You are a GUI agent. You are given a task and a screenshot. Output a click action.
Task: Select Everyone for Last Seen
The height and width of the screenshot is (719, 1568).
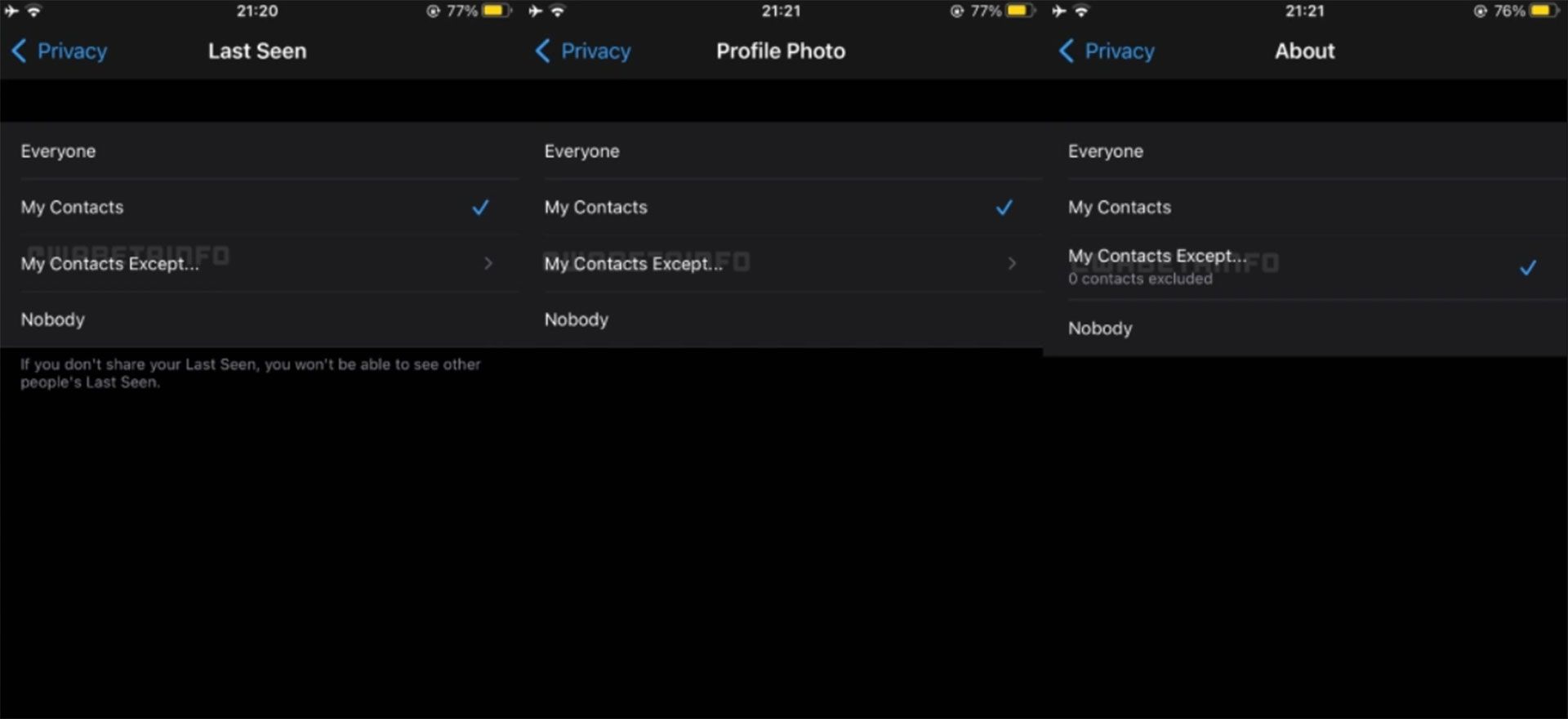pos(261,151)
